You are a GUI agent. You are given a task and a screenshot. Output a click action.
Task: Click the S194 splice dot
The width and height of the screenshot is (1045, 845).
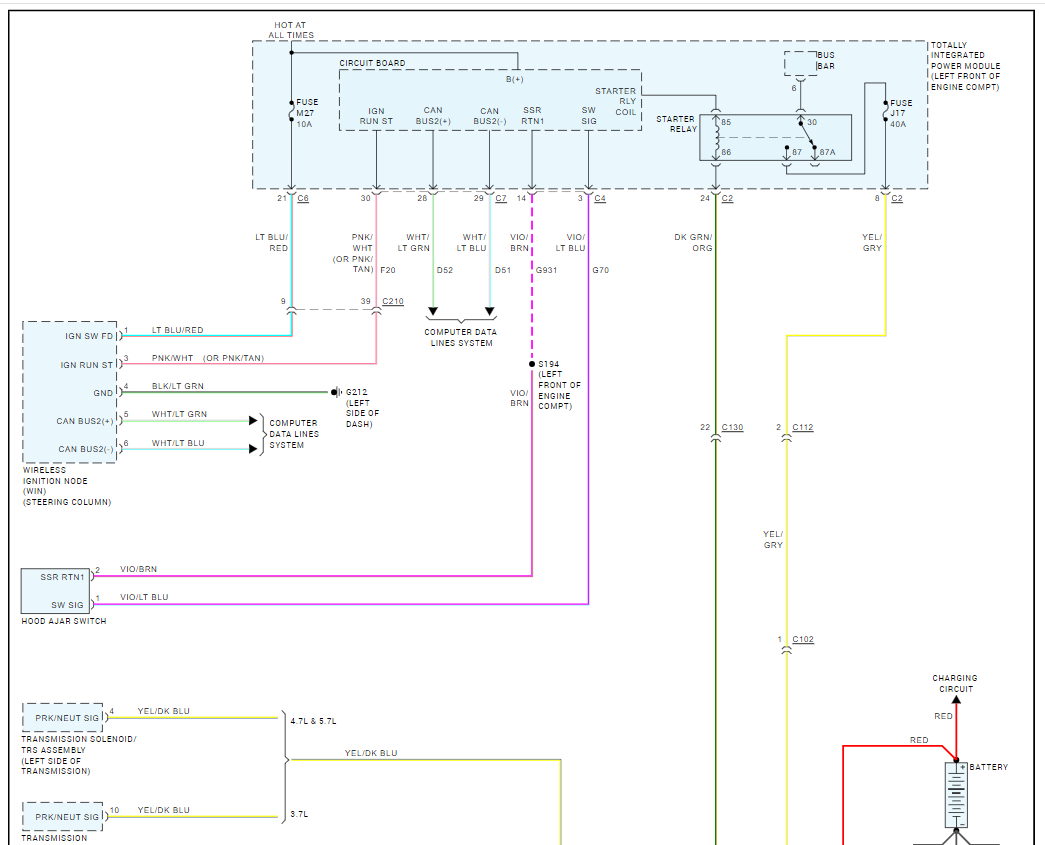(532, 364)
